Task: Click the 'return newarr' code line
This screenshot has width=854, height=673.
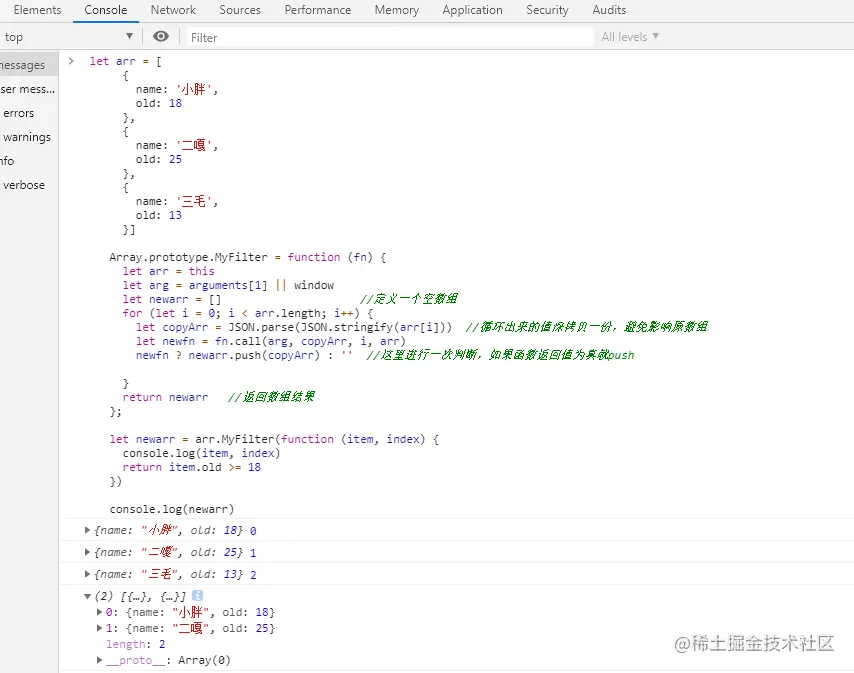Action: 165,397
